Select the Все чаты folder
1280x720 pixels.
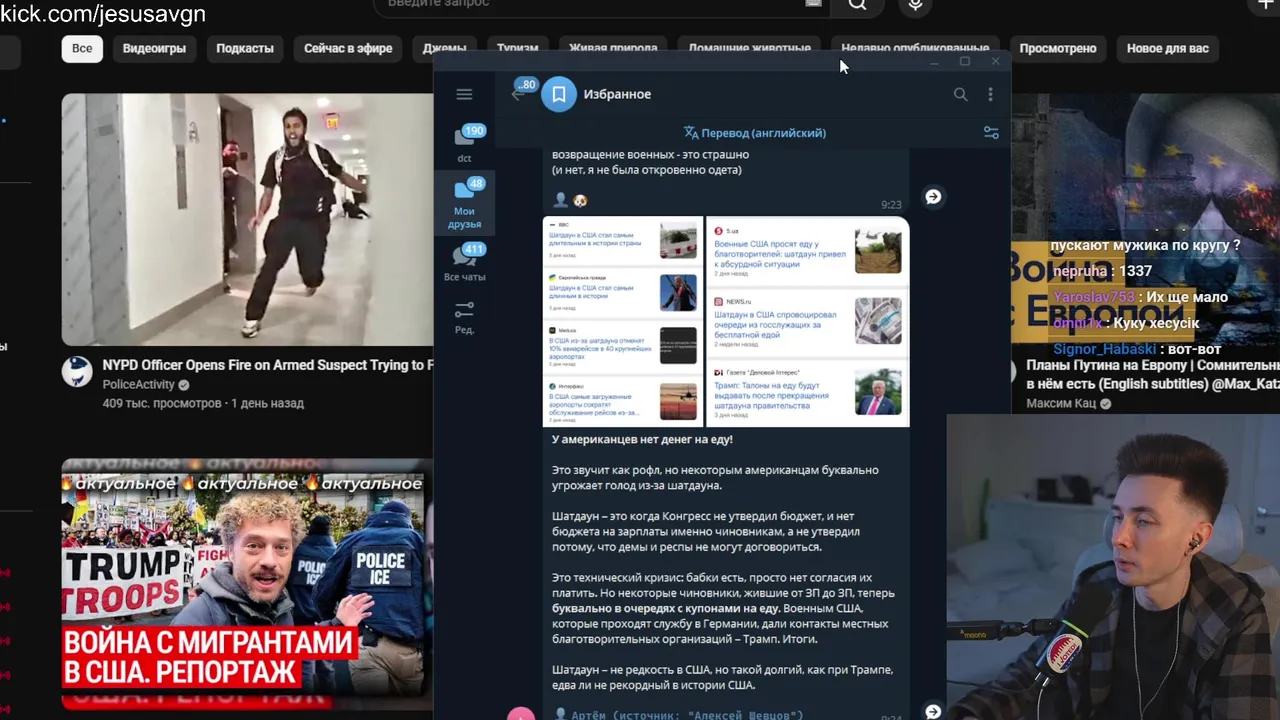[x=464, y=263]
